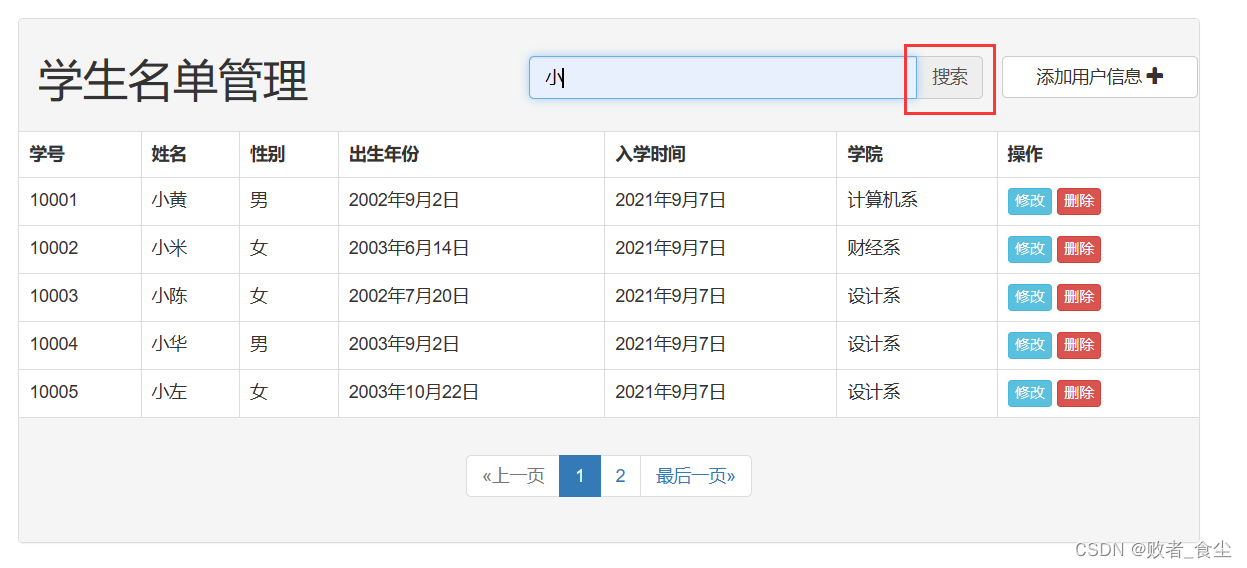Click 设计系 in 小陈's row
This screenshot has height=568, width=1247.
tap(874, 296)
